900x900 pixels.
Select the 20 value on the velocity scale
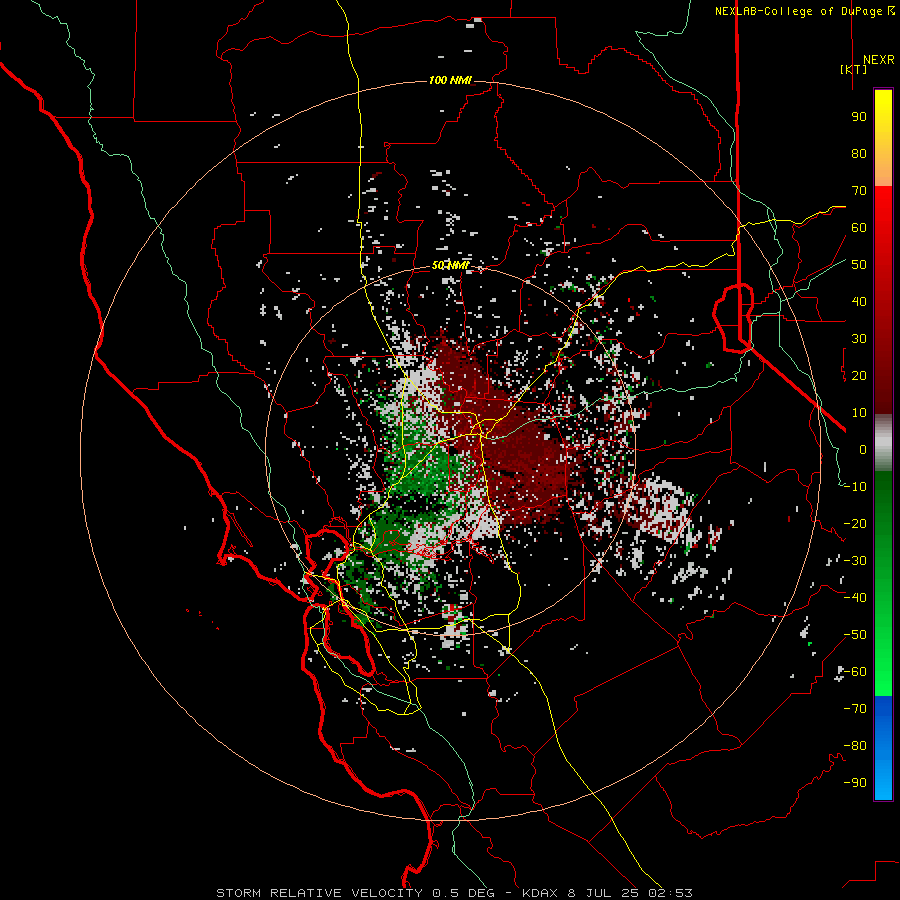tap(859, 376)
